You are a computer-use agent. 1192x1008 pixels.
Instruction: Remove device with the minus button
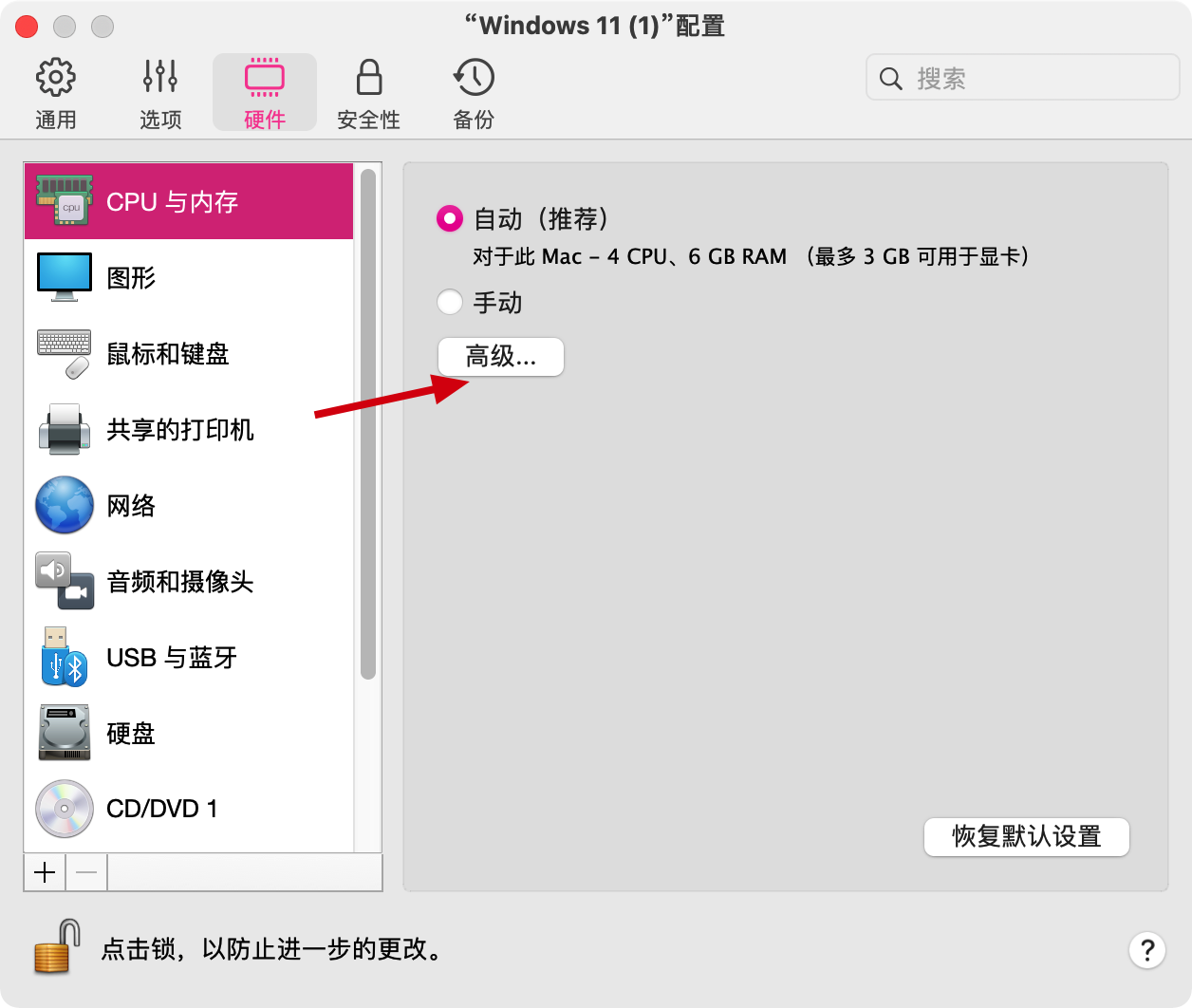(86, 872)
